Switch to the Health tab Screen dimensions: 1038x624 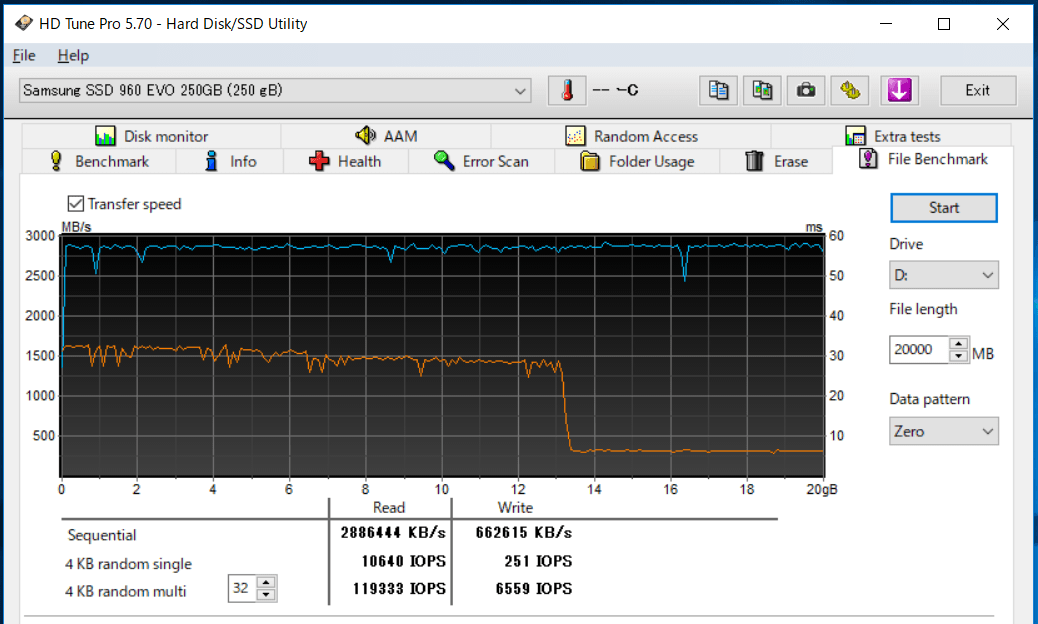pos(346,161)
